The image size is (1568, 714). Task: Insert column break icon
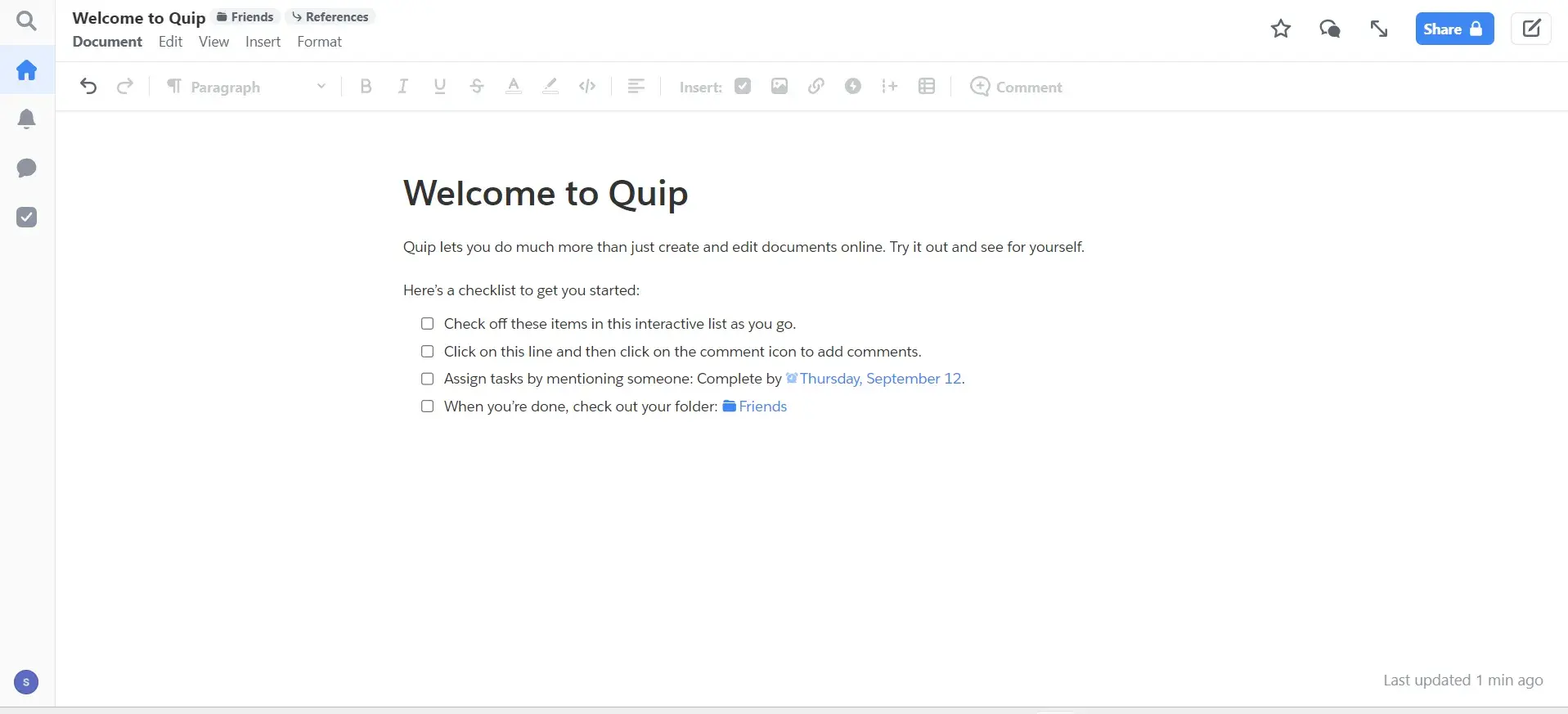(890, 87)
